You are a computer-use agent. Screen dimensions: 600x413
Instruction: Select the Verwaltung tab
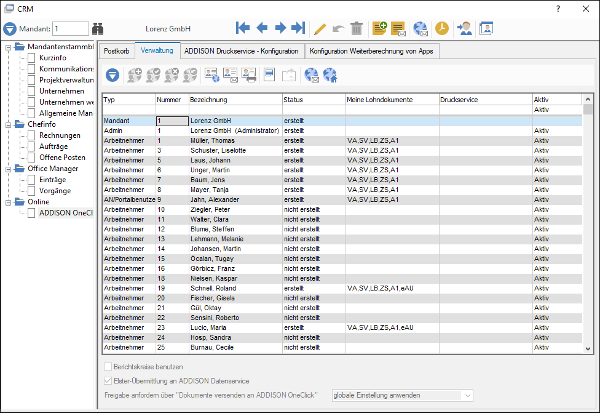pos(157,50)
